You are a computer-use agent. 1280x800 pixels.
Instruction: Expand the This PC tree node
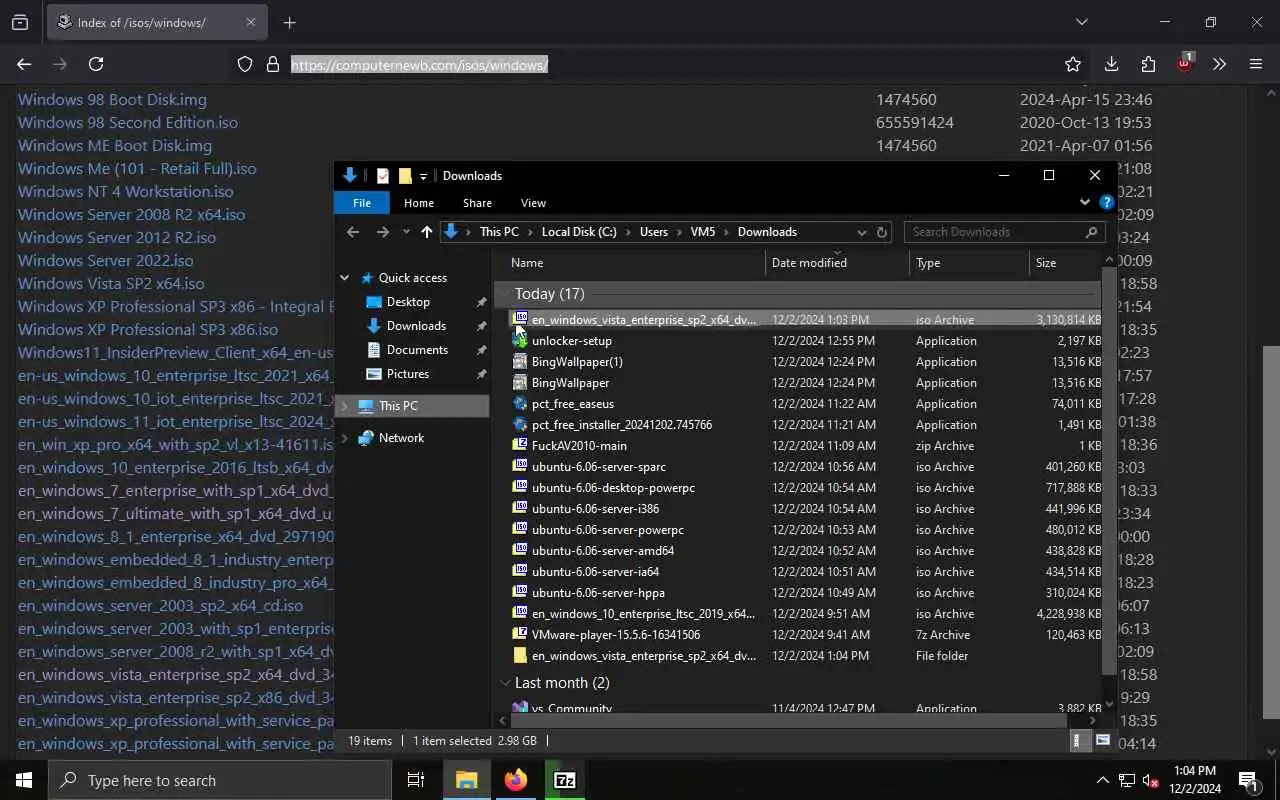[x=345, y=406]
